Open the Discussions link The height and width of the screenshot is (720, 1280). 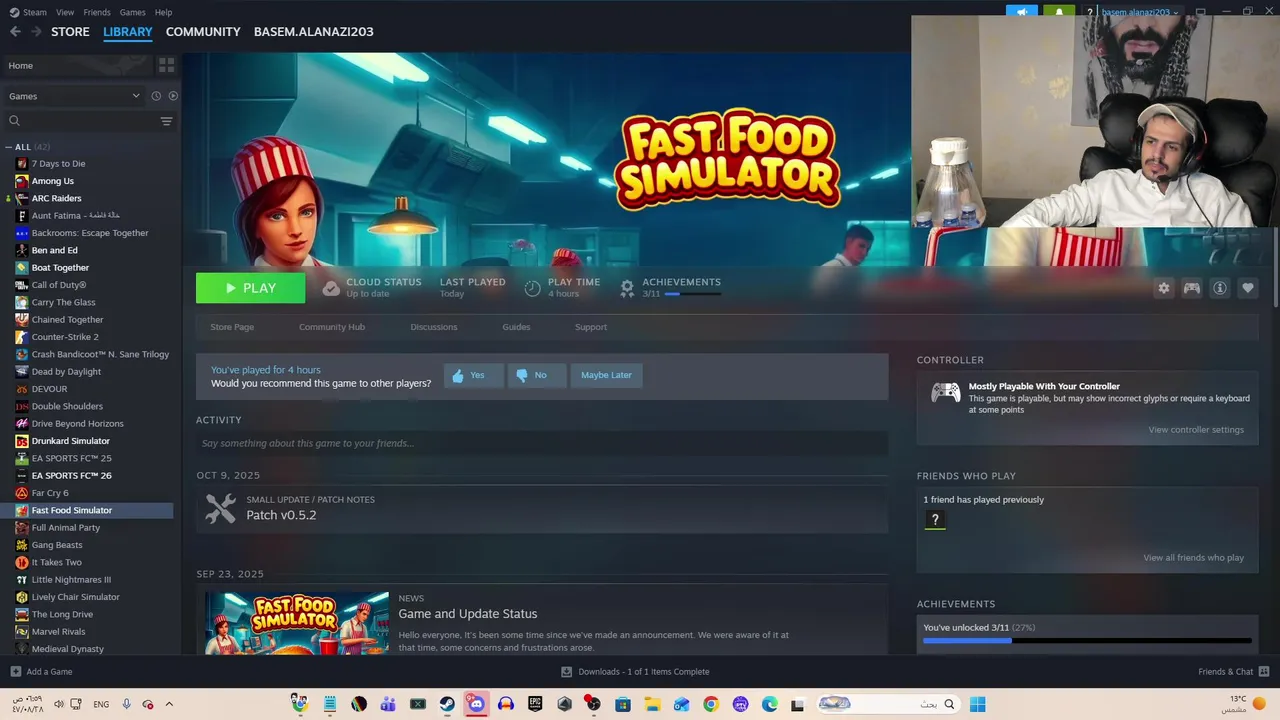click(x=434, y=327)
